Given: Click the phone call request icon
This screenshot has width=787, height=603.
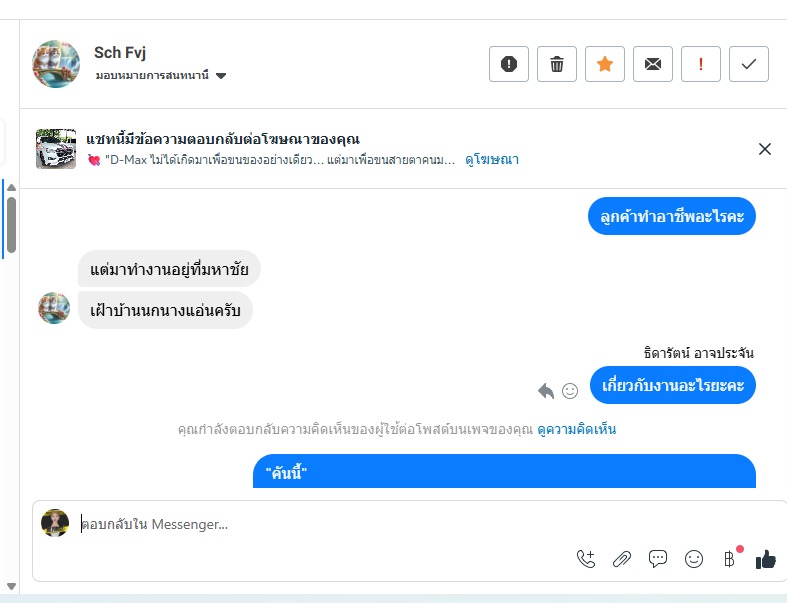Looking at the screenshot, I should click(586, 559).
